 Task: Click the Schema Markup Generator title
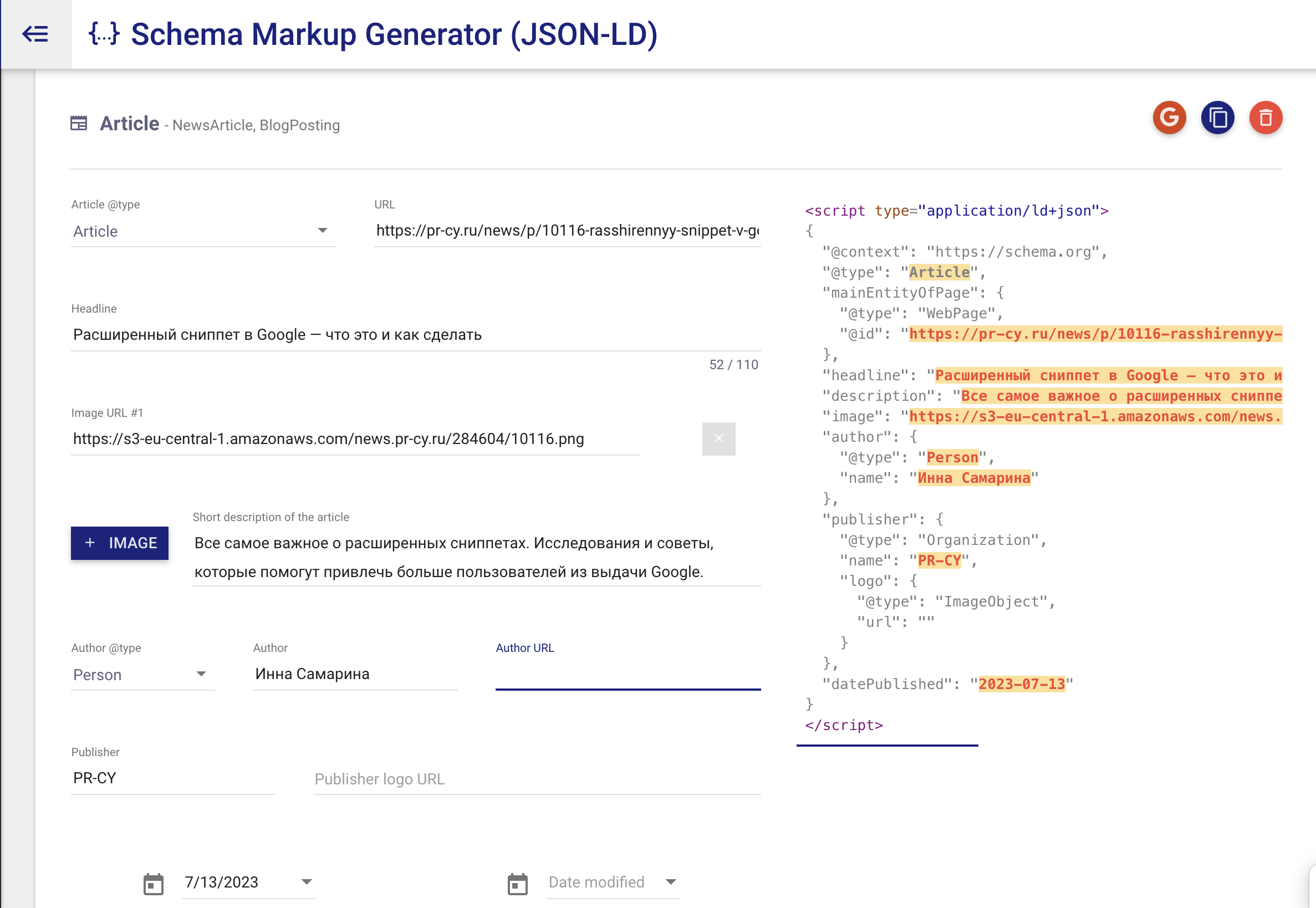pos(394,34)
